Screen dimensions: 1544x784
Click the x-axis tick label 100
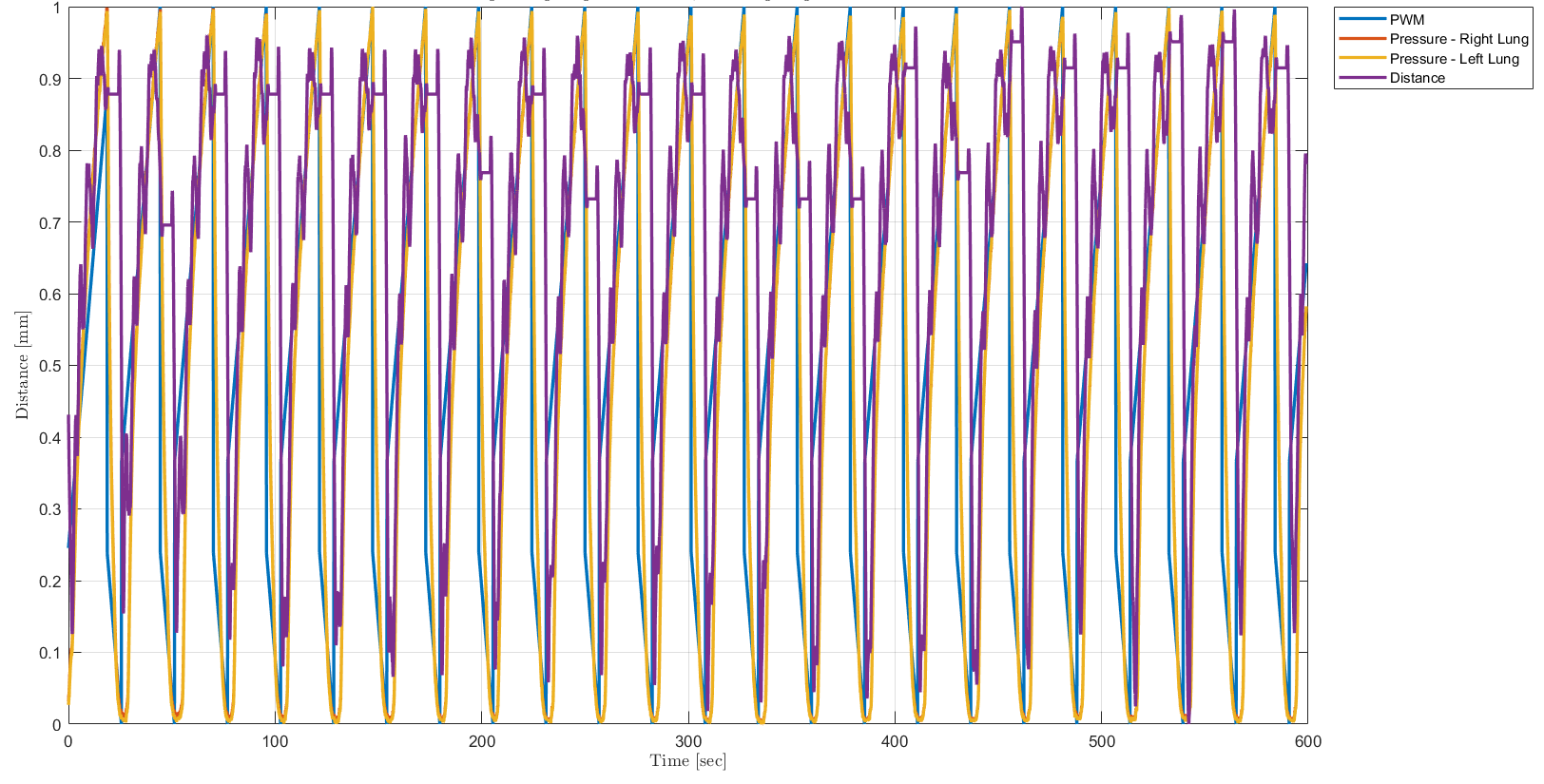click(x=275, y=741)
